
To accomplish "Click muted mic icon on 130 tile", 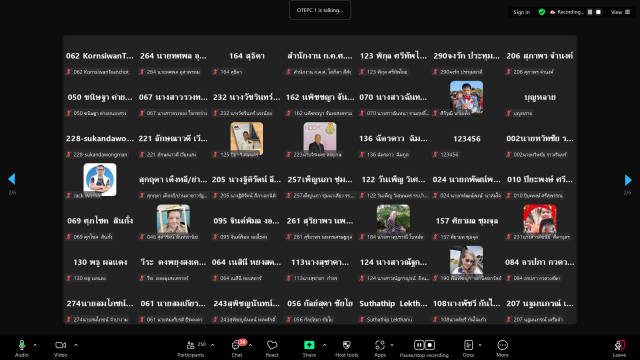I will (69, 278).
